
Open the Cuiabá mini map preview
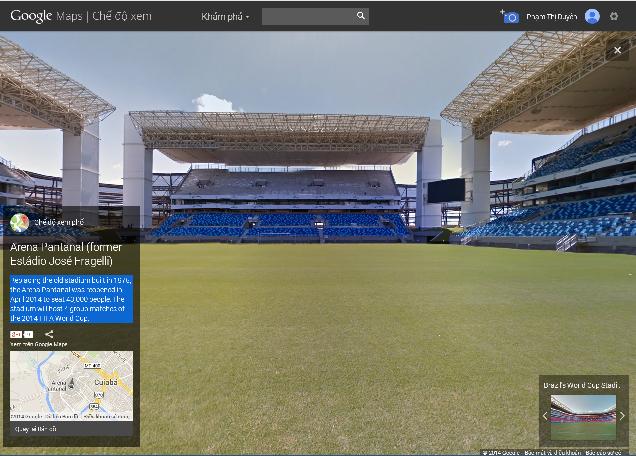71,384
